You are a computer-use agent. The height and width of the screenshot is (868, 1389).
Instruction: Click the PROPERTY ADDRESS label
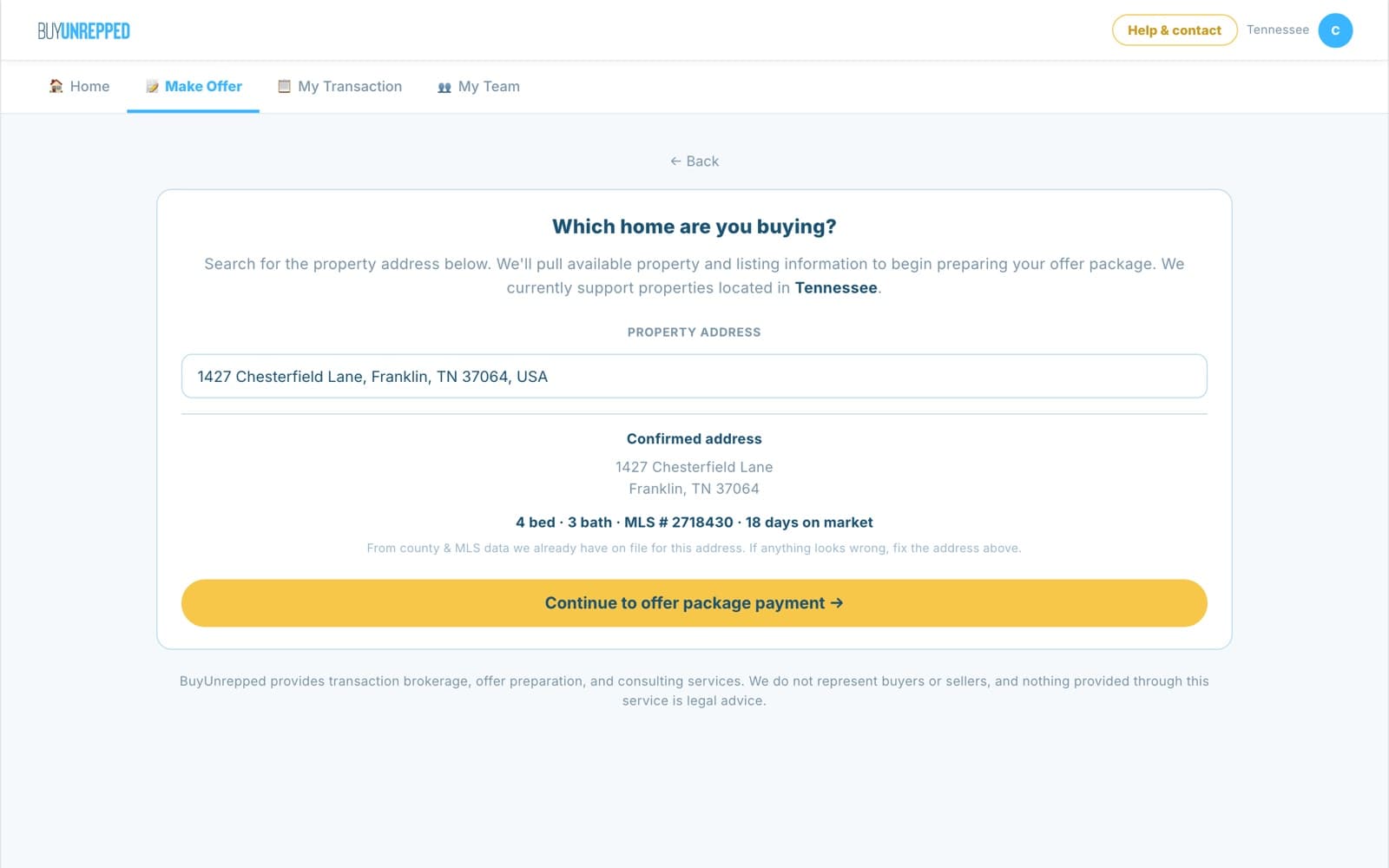click(694, 332)
